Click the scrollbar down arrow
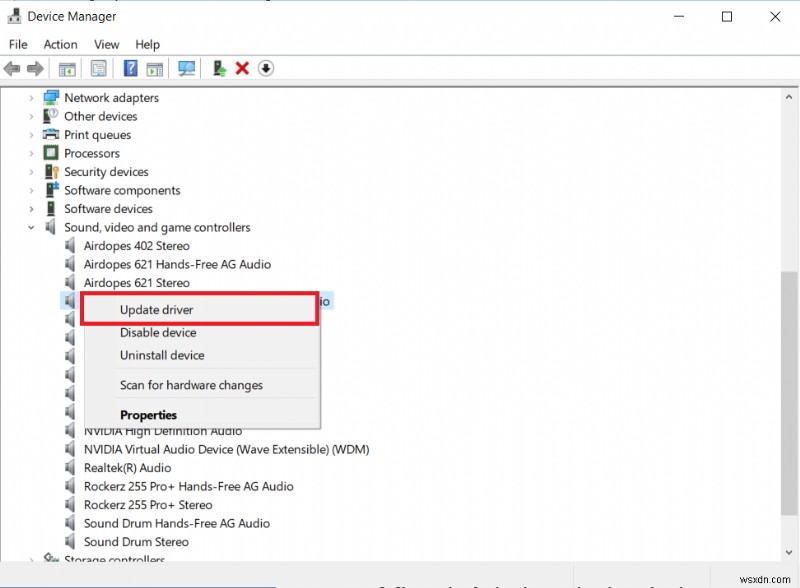Screen dimensions: 800x588 (789, 552)
